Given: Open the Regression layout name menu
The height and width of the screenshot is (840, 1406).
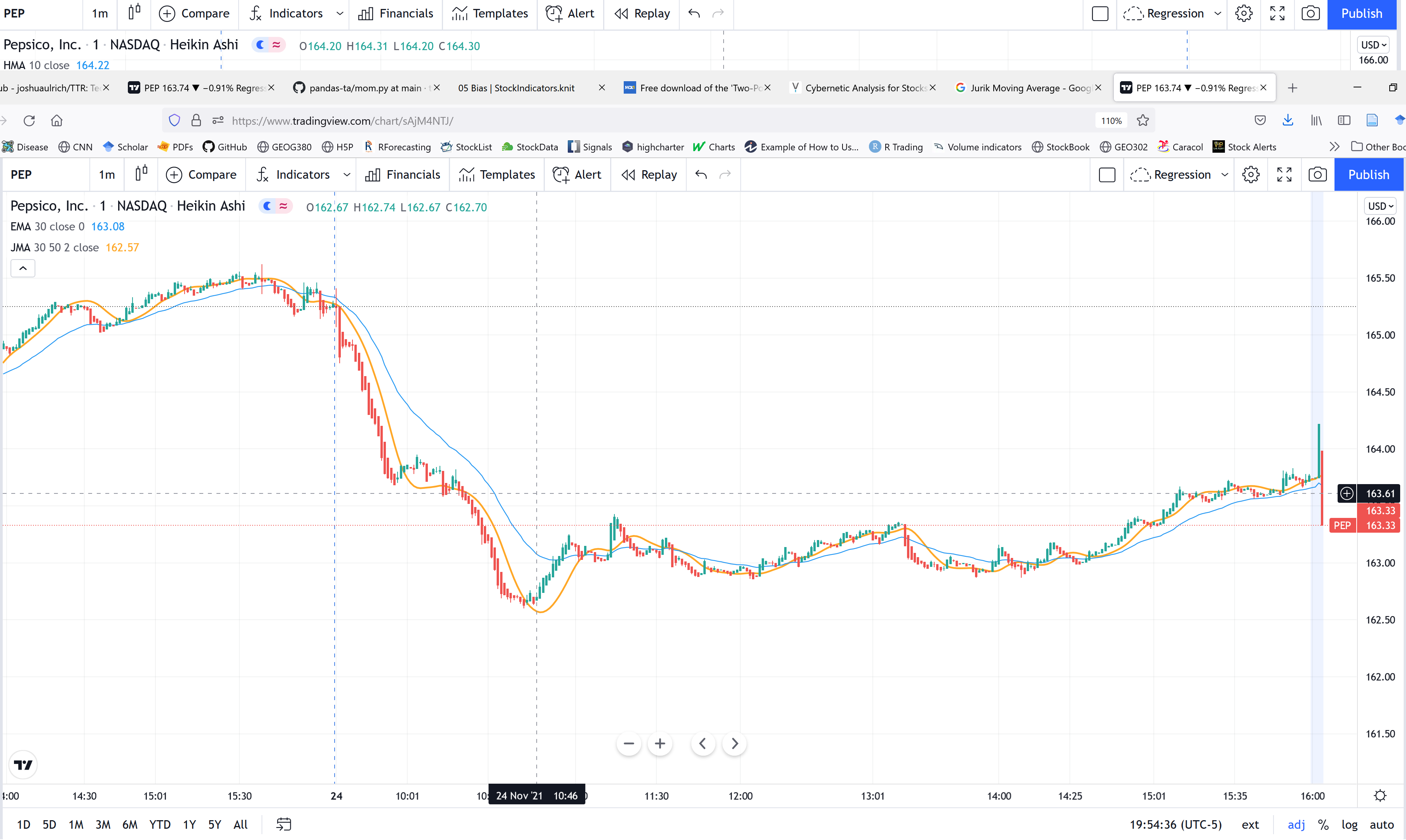Looking at the screenshot, I should click(x=1171, y=174).
